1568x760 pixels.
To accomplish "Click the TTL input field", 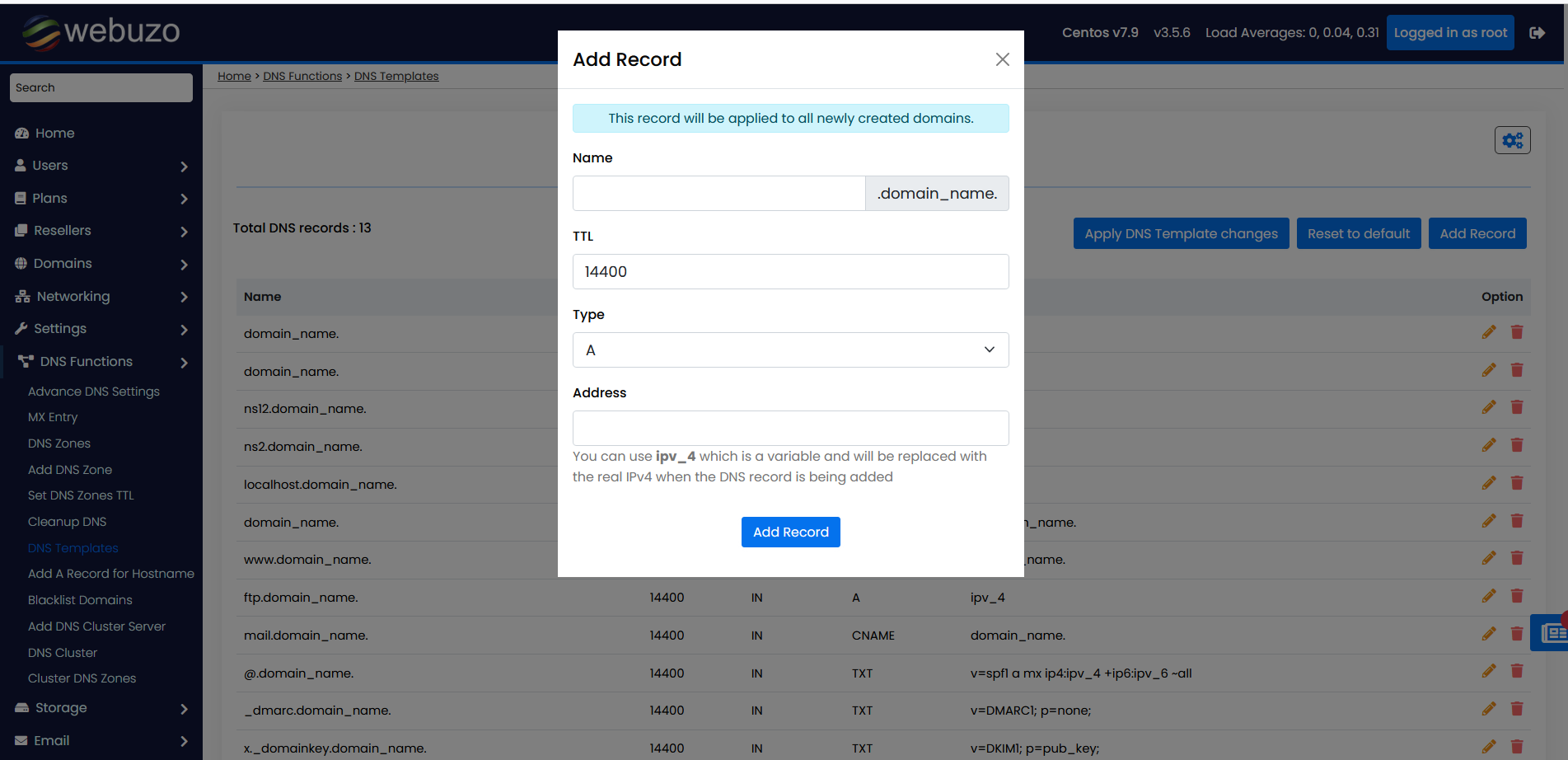I will click(x=789, y=271).
